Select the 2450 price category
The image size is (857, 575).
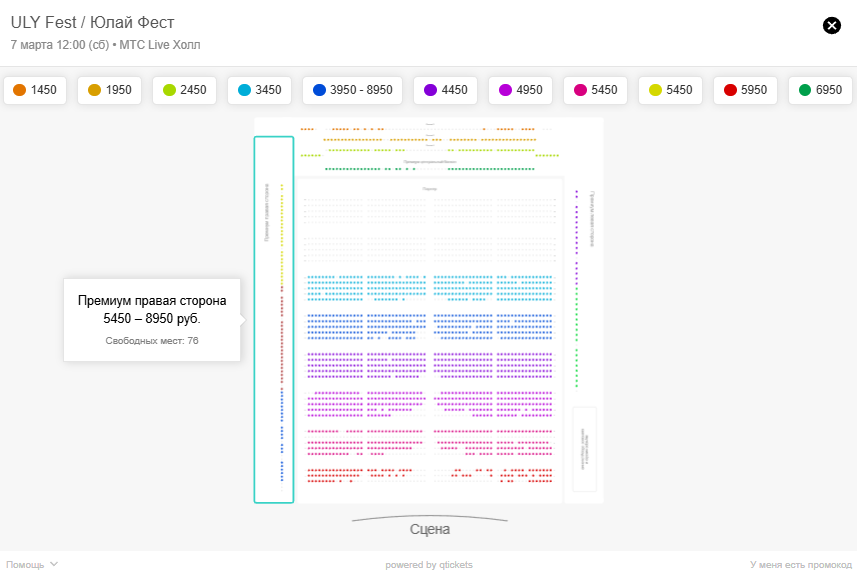pos(184,90)
